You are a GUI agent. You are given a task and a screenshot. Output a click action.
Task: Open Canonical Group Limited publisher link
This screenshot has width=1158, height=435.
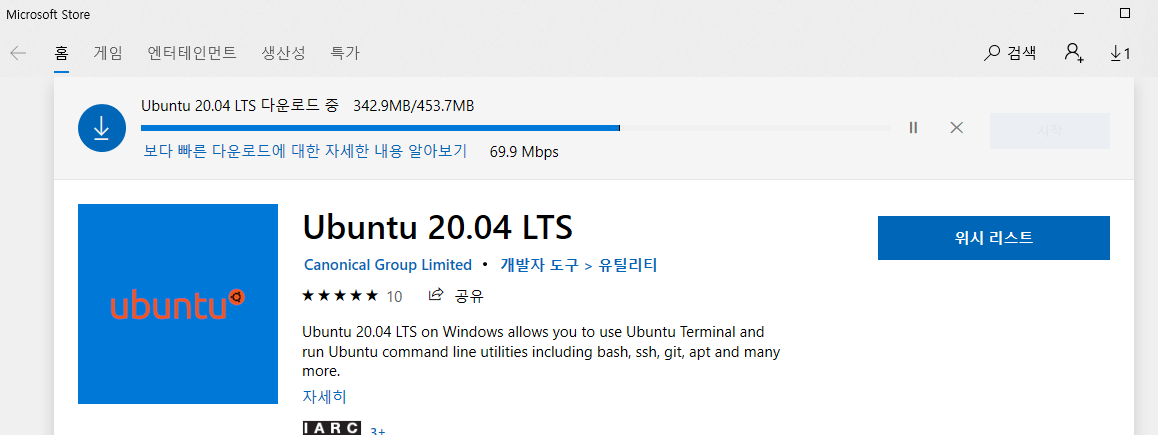(388, 264)
